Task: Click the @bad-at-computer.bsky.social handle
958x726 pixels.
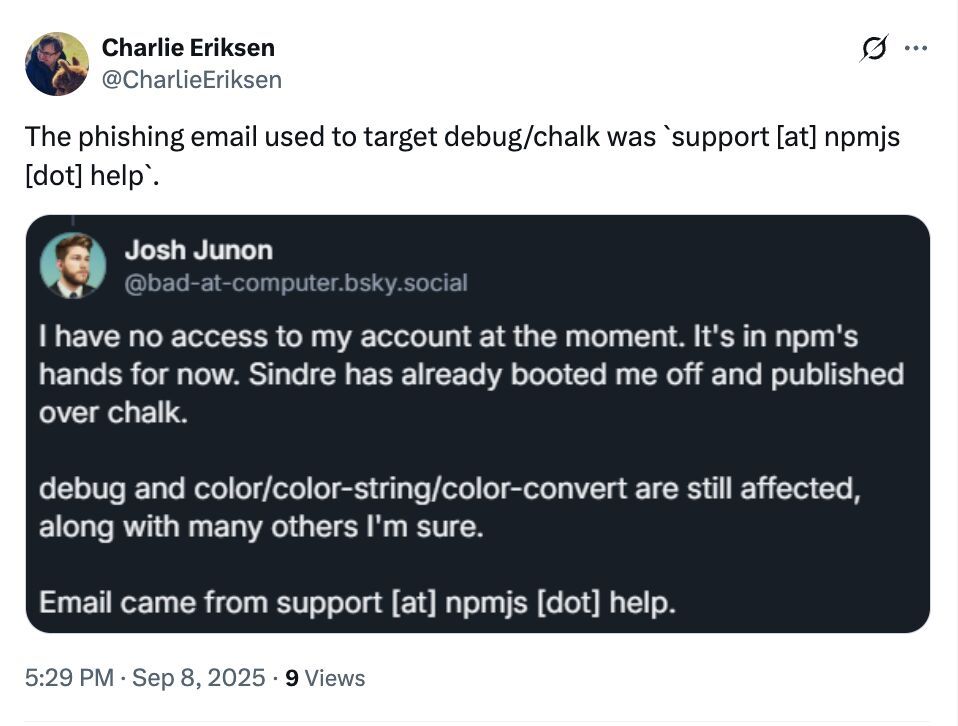Action: tap(295, 283)
